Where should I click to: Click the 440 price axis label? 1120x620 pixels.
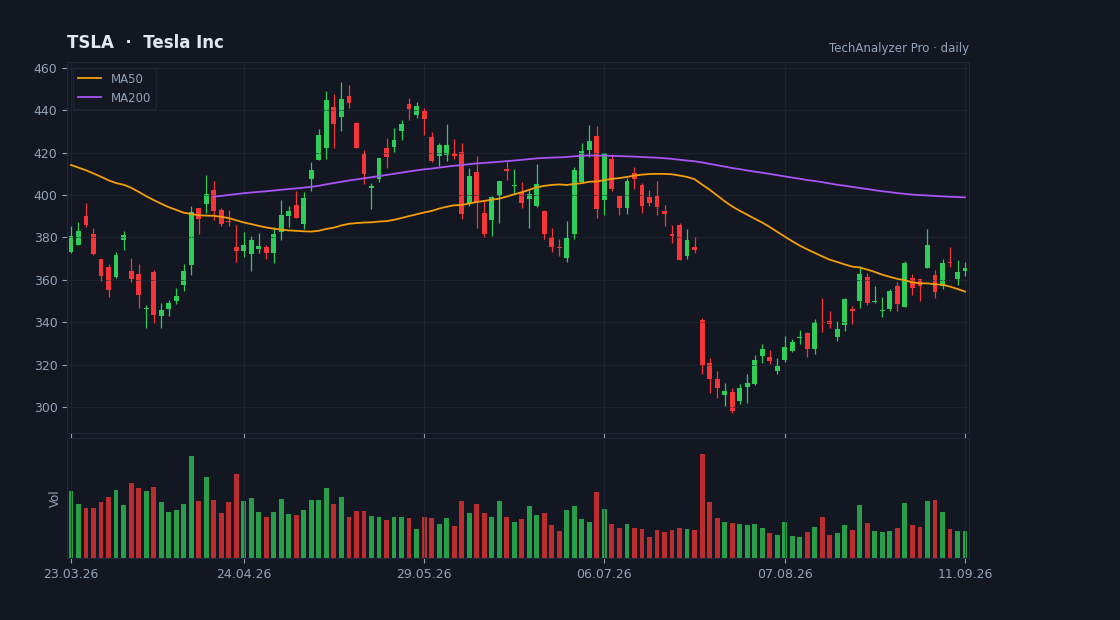(x=45, y=111)
